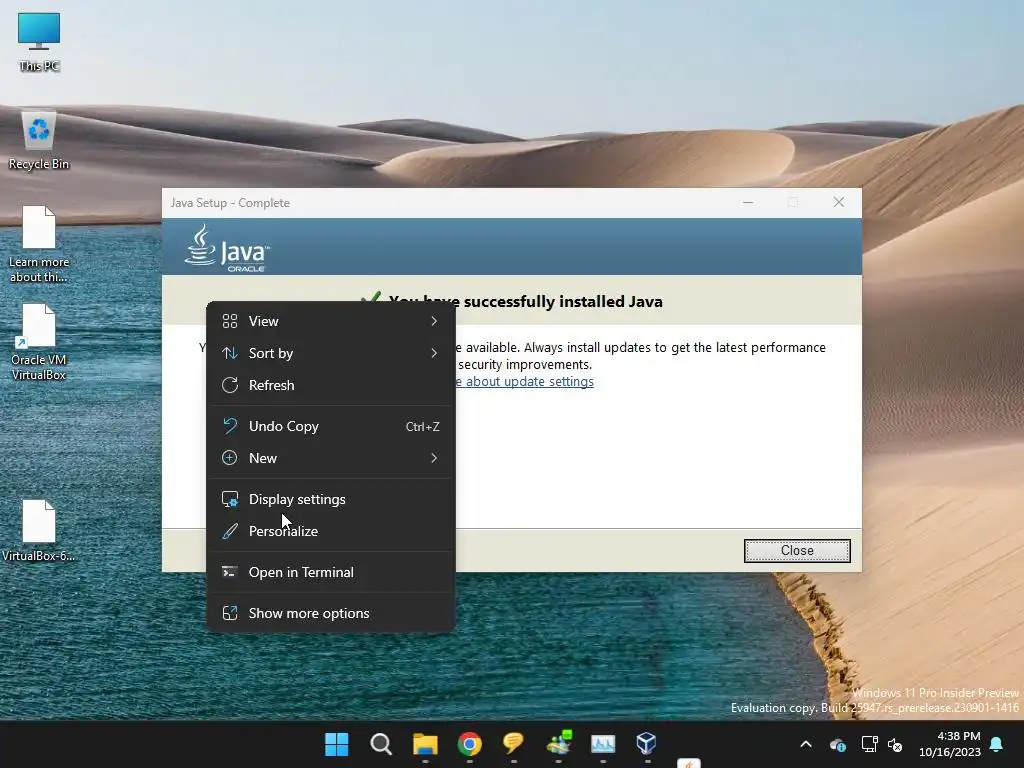Open File Explorer from the taskbar
1024x768 pixels.
[x=425, y=744]
